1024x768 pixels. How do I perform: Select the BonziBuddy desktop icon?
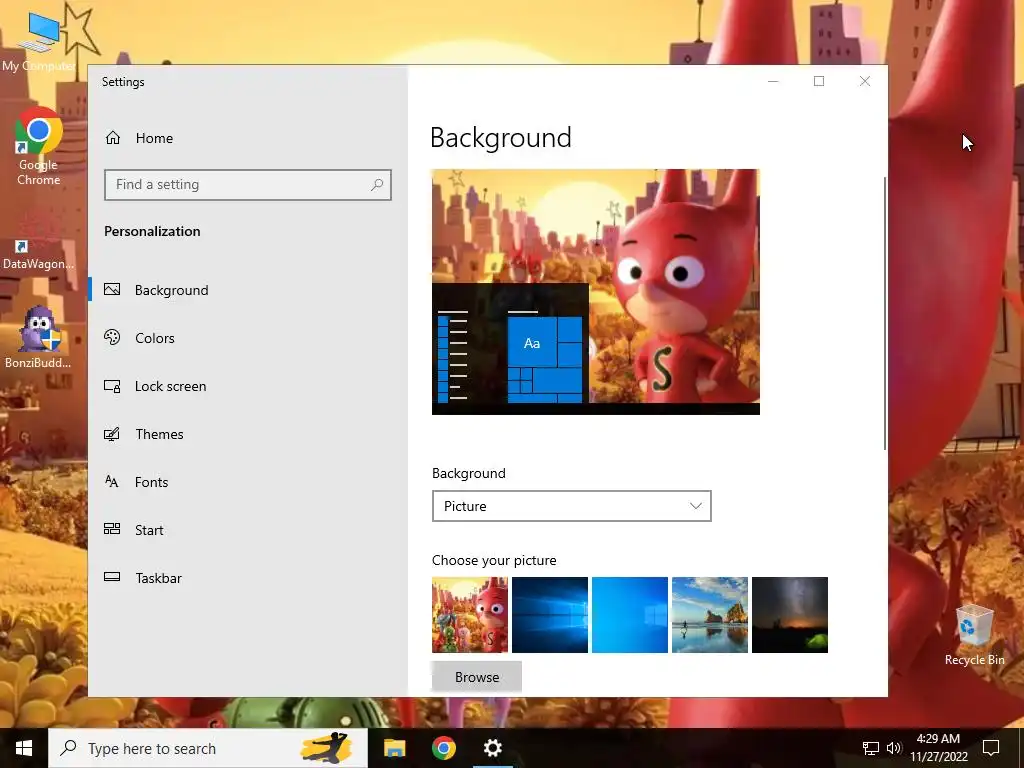click(39, 337)
